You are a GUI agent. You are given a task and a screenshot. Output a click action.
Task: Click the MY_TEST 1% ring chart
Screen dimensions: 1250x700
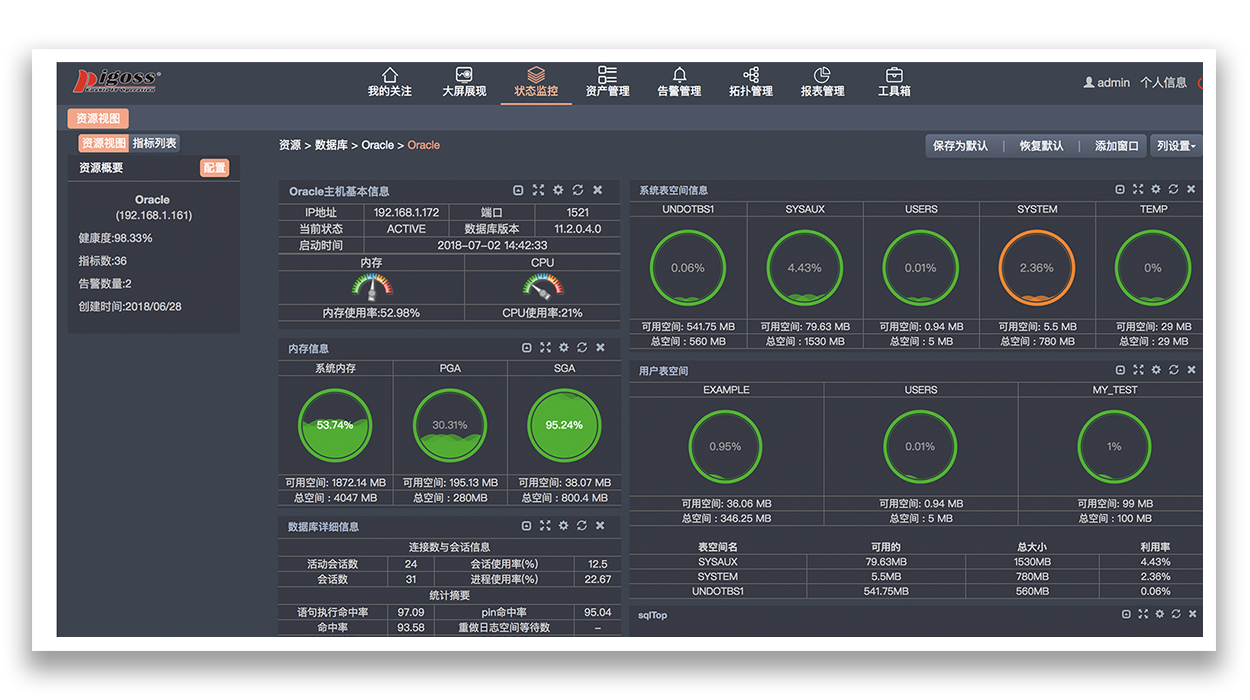pos(1114,447)
